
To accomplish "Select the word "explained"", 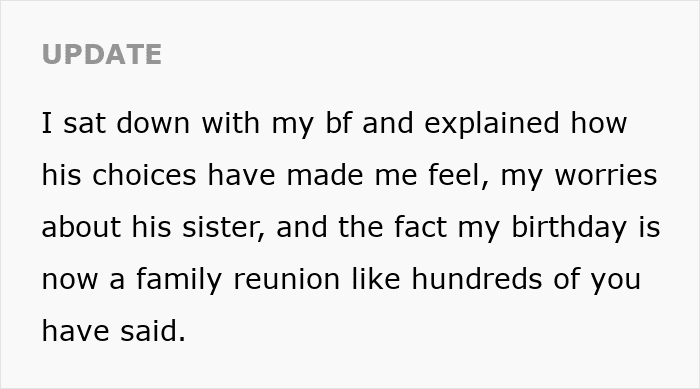I will [492, 124].
